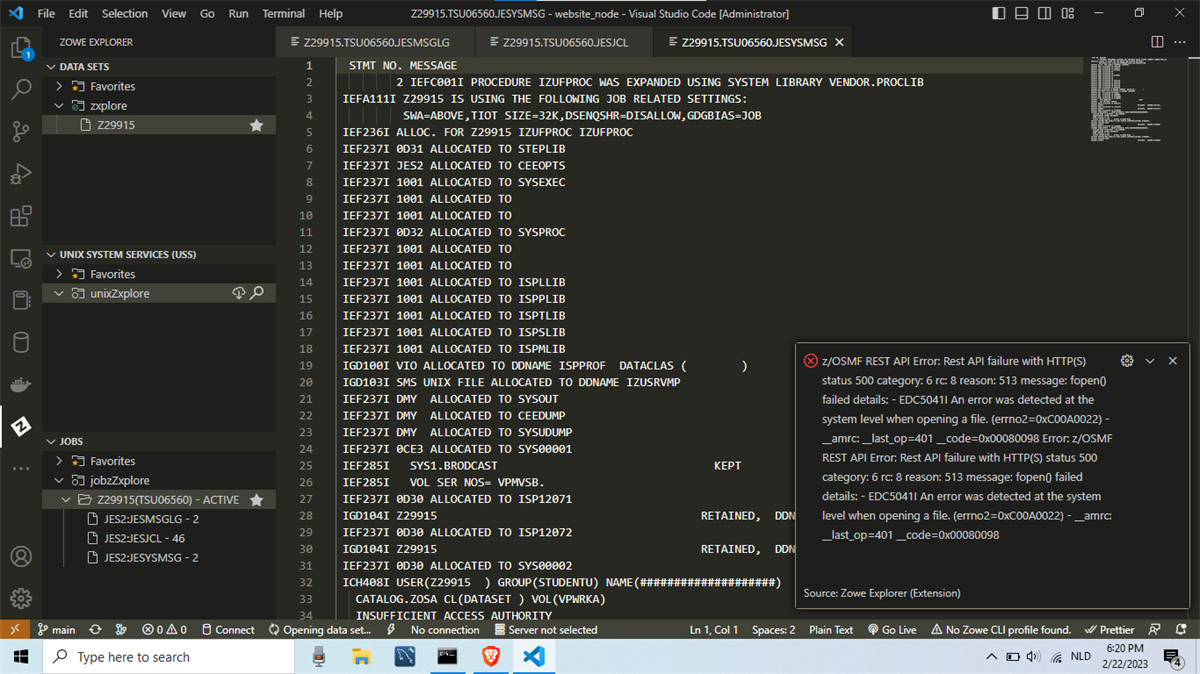1200x674 pixels.
Task: Open the Database cylinder icon view
Action: point(21,342)
